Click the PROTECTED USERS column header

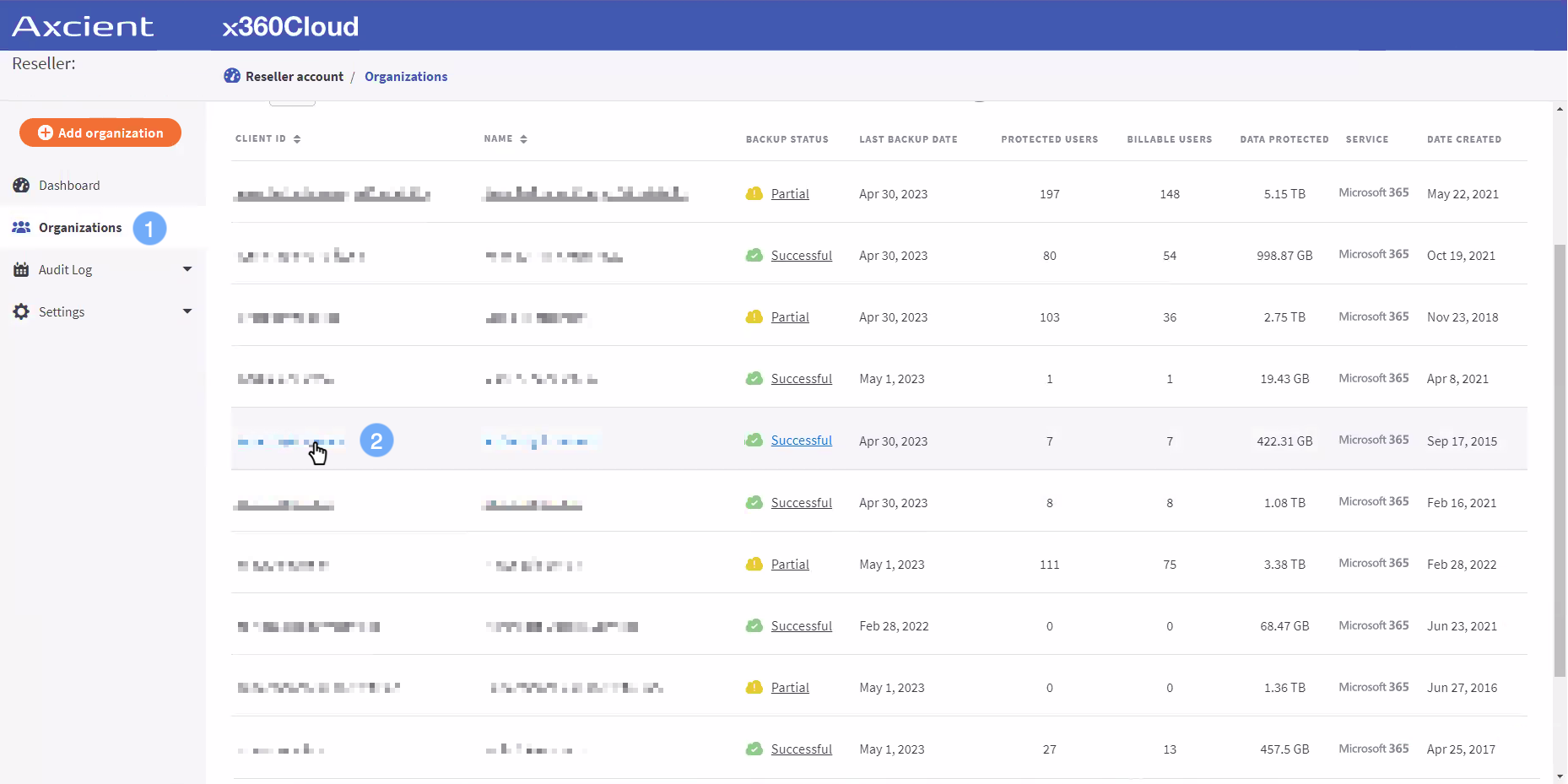pyautogui.click(x=1049, y=139)
